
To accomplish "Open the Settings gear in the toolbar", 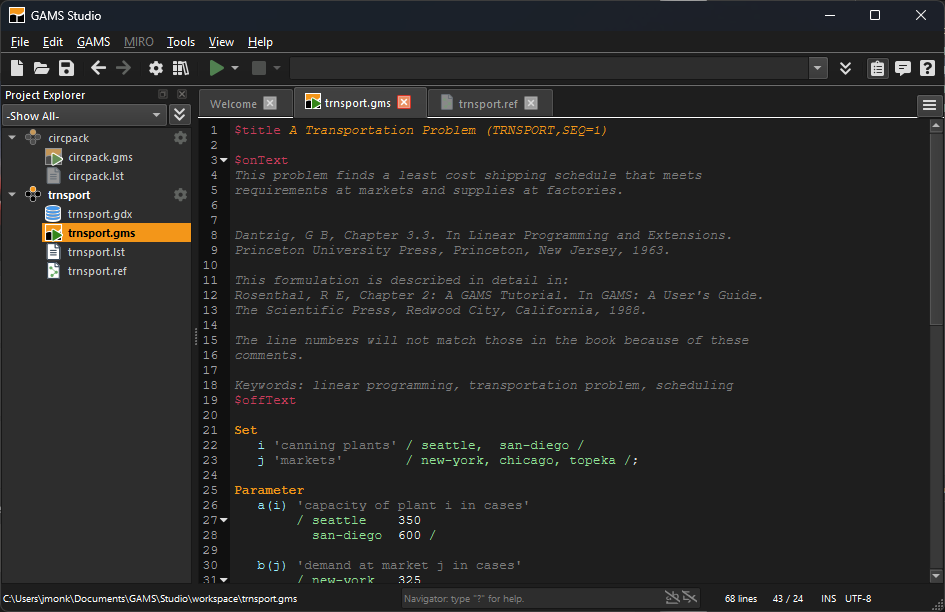I will point(155,68).
